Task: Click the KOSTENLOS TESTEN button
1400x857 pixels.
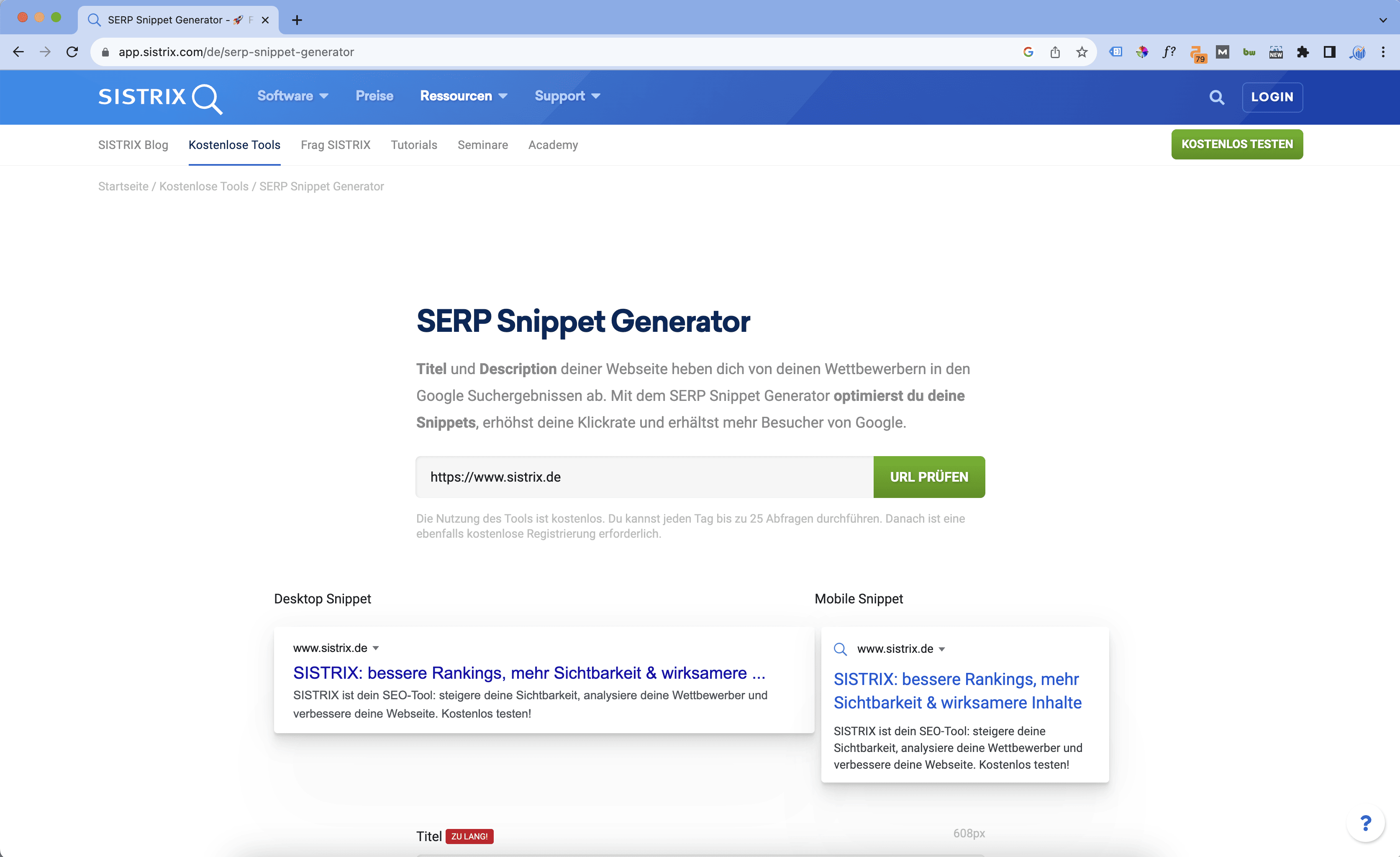Action: [1237, 144]
